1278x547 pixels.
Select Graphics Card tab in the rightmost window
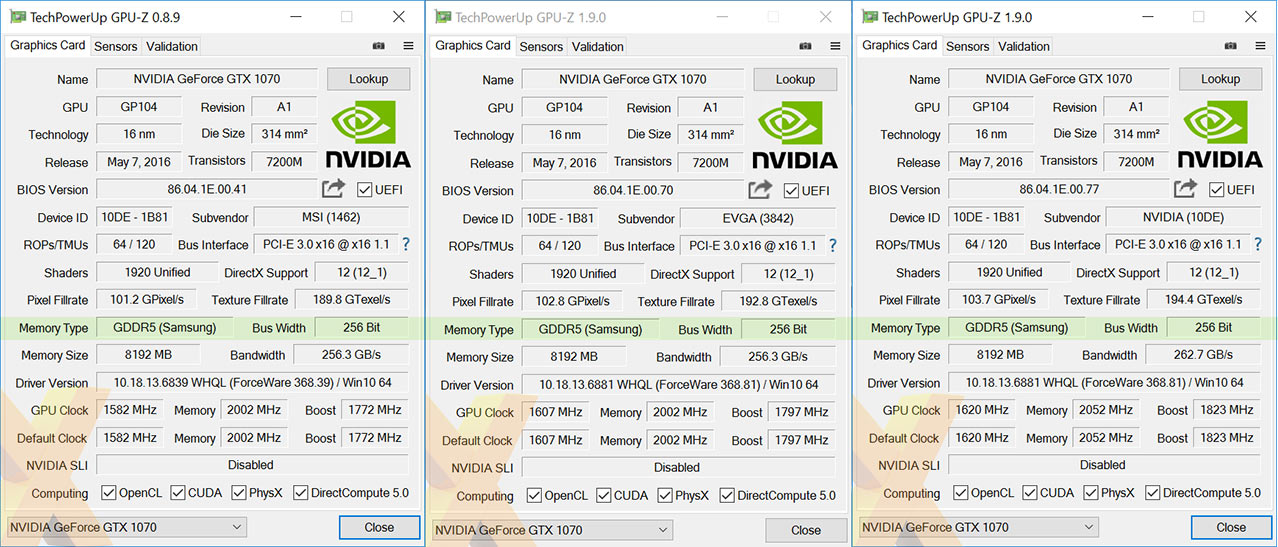click(900, 45)
